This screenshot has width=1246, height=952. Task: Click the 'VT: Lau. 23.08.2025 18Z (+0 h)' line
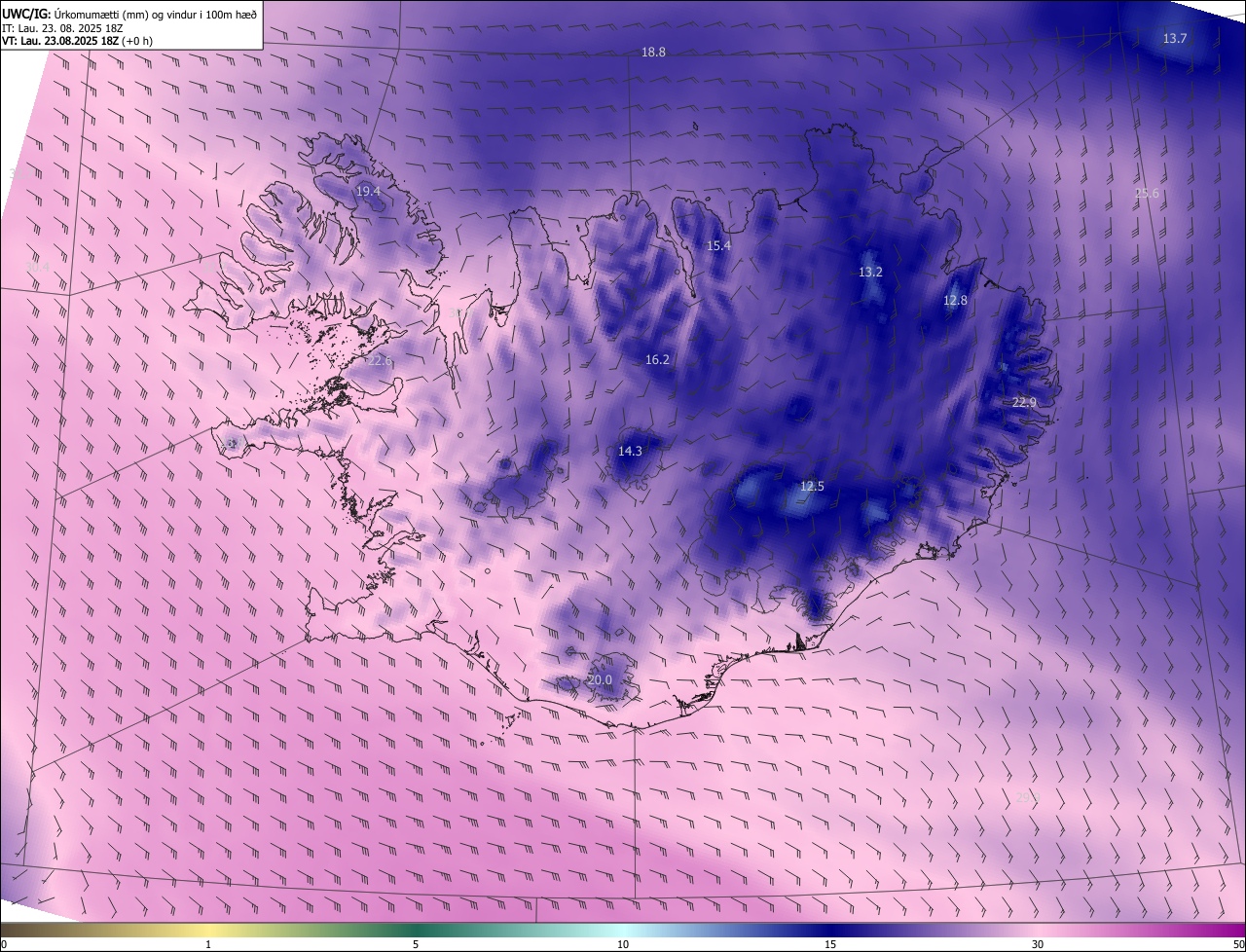tap(77, 41)
